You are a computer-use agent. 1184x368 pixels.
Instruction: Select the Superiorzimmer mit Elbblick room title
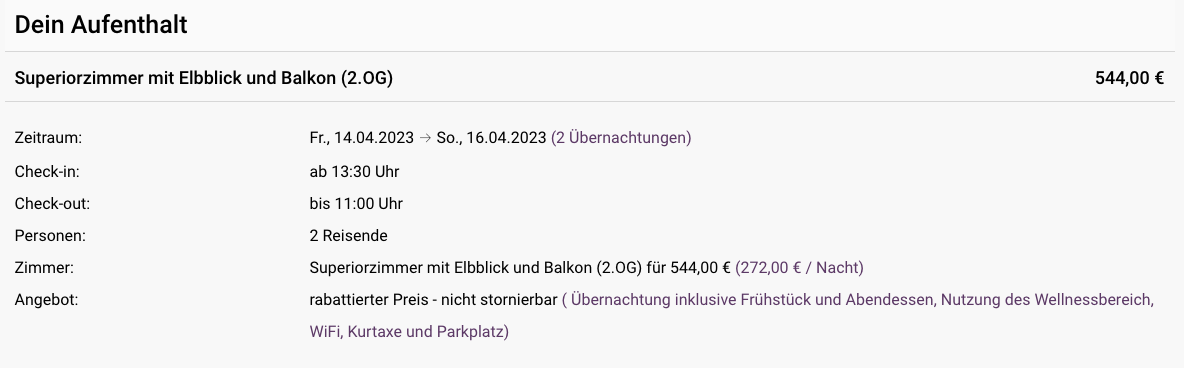pos(204,78)
